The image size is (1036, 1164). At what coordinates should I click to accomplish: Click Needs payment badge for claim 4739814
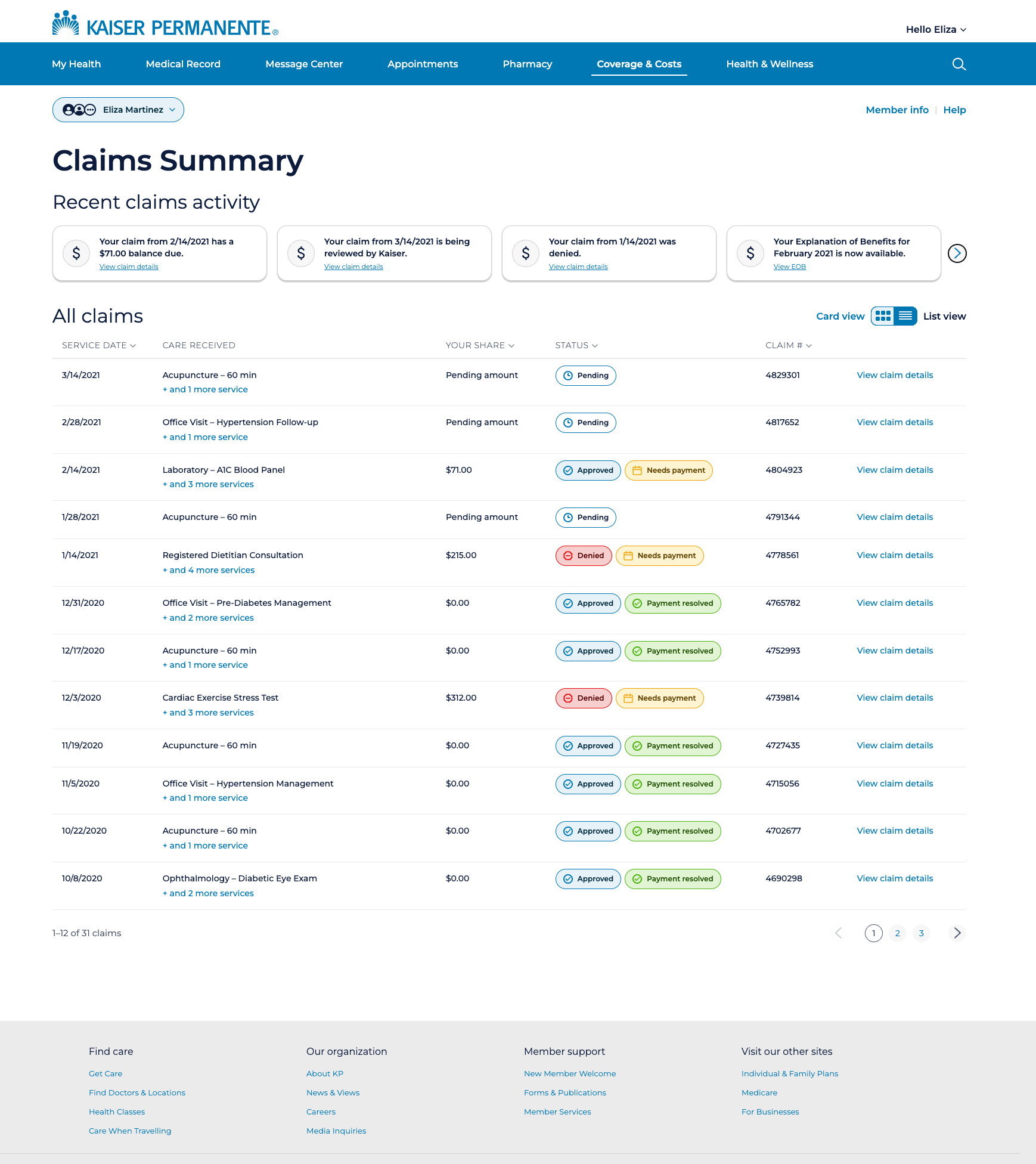click(x=659, y=698)
